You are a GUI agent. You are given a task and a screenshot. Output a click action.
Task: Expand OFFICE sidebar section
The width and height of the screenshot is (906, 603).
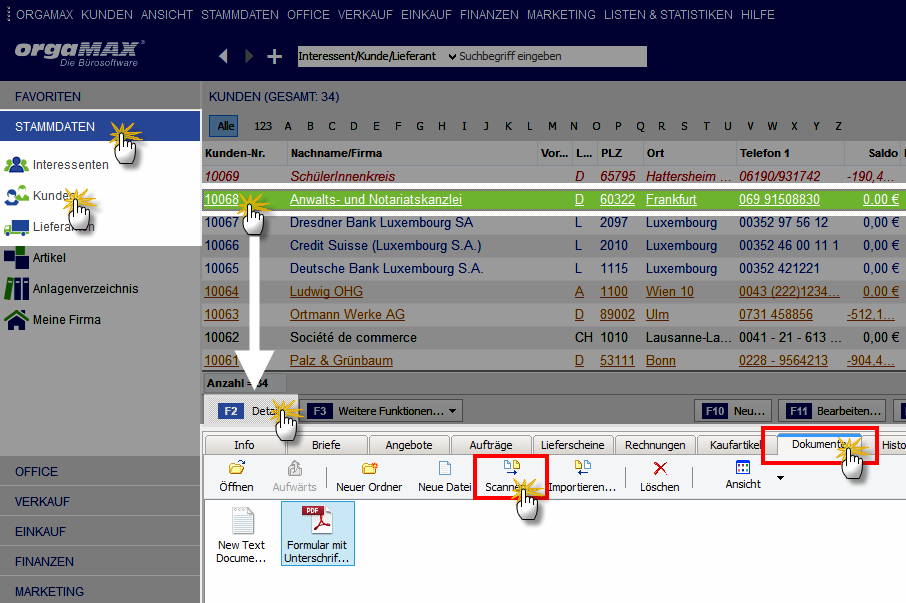pos(100,471)
